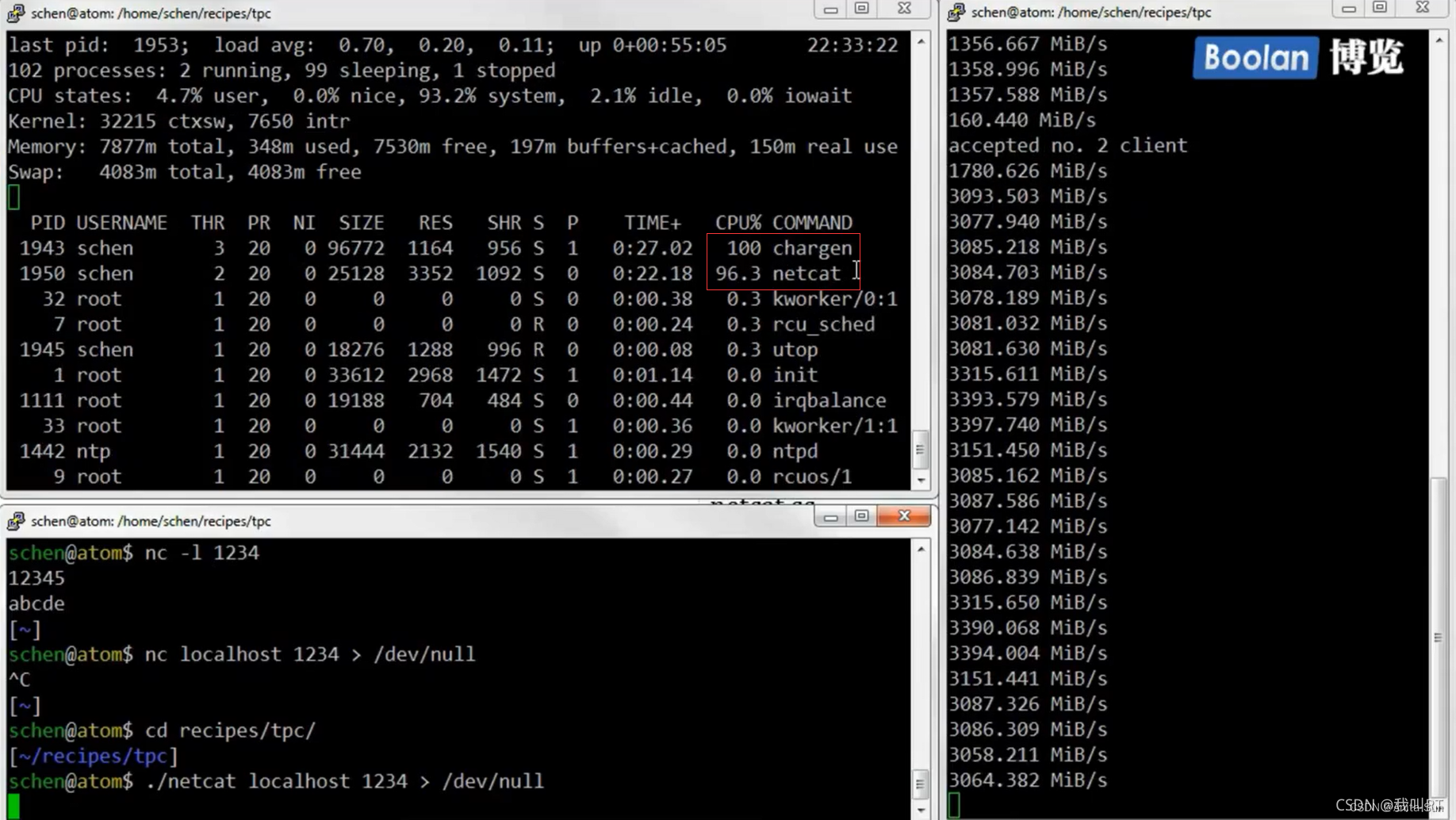
Task: Click scroll-up arrow in right throughput window
Action: click(1439, 39)
